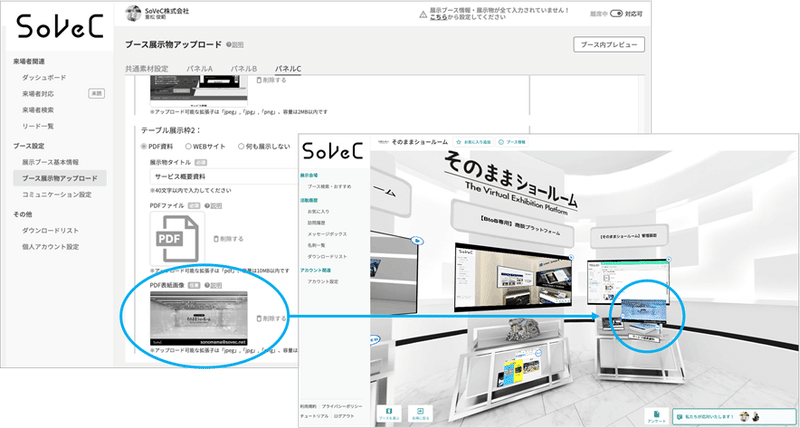Click 削除する beside the PDF file icon
This screenshot has height=428, width=800.
[228, 238]
